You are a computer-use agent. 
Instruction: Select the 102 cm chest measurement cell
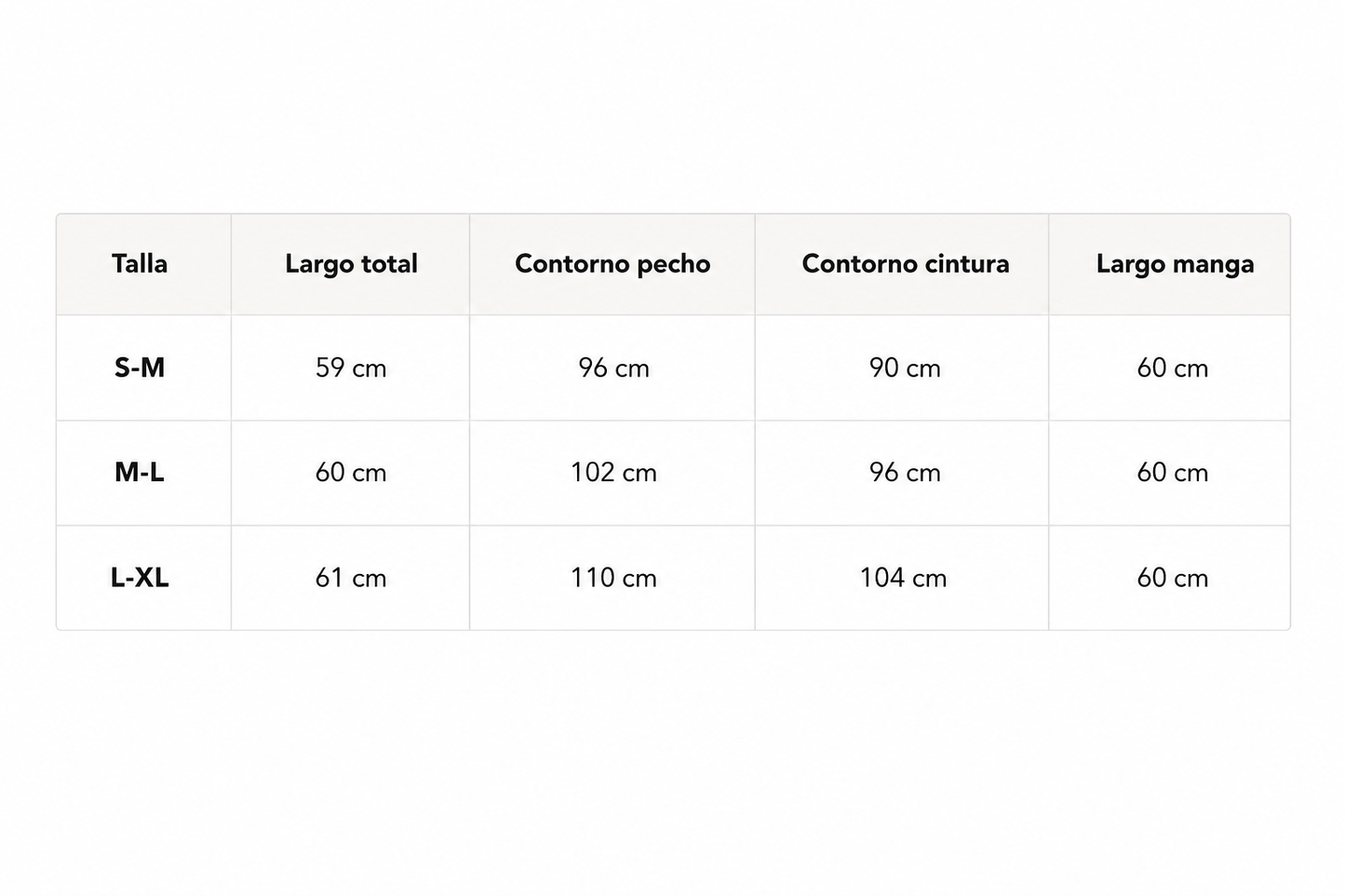[612, 473]
